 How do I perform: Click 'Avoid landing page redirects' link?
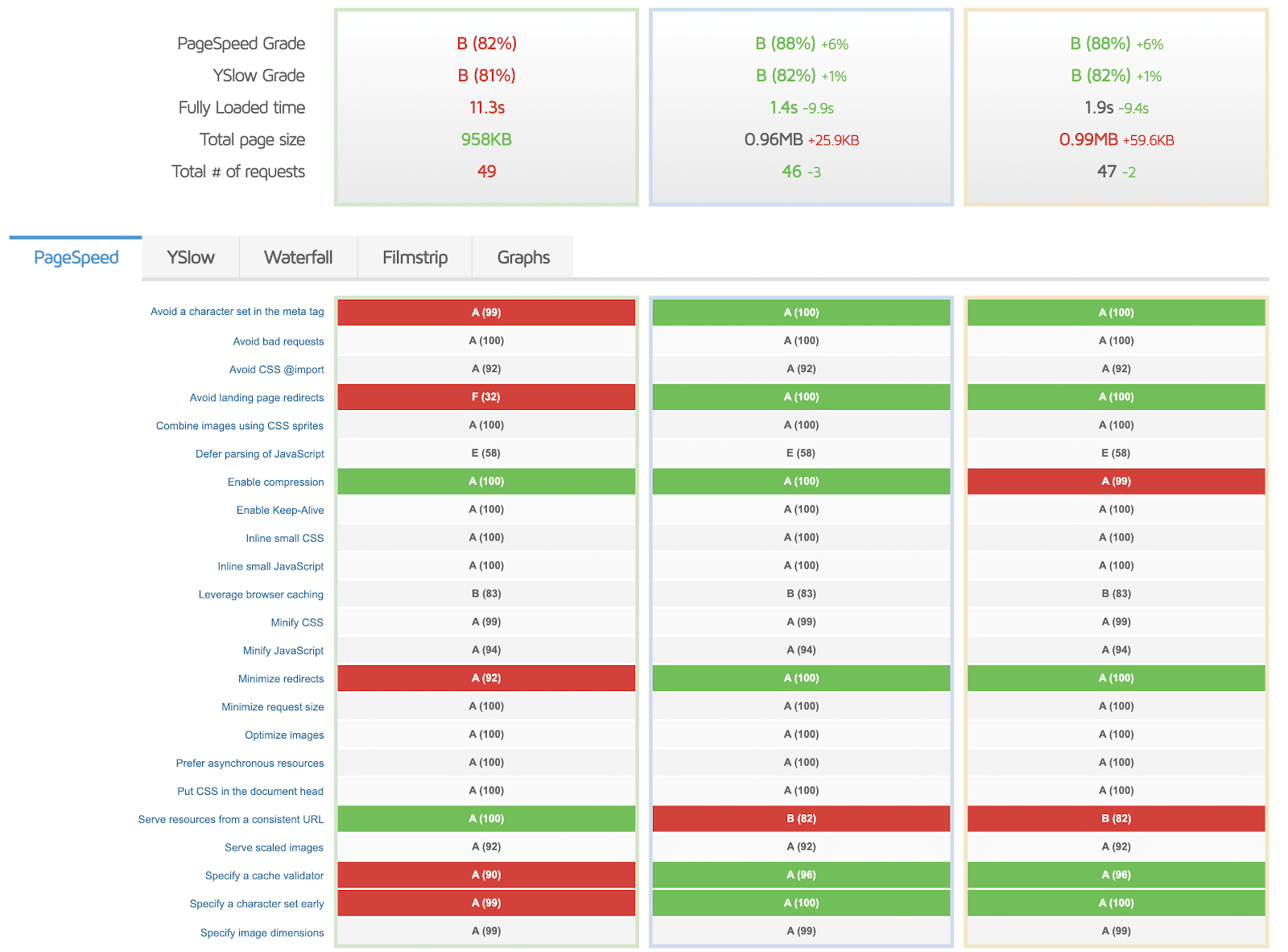(256, 398)
